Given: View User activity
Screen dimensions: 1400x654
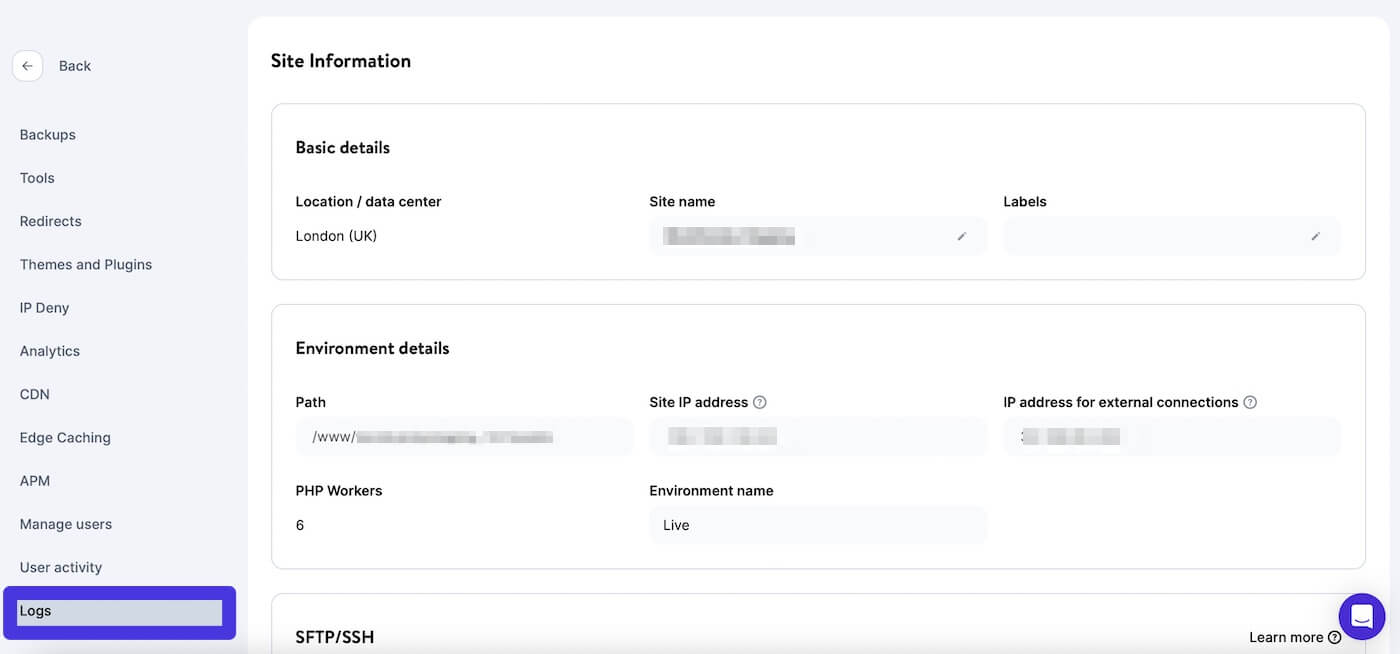Looking at the screenshot, I should [x=60, y=567].
